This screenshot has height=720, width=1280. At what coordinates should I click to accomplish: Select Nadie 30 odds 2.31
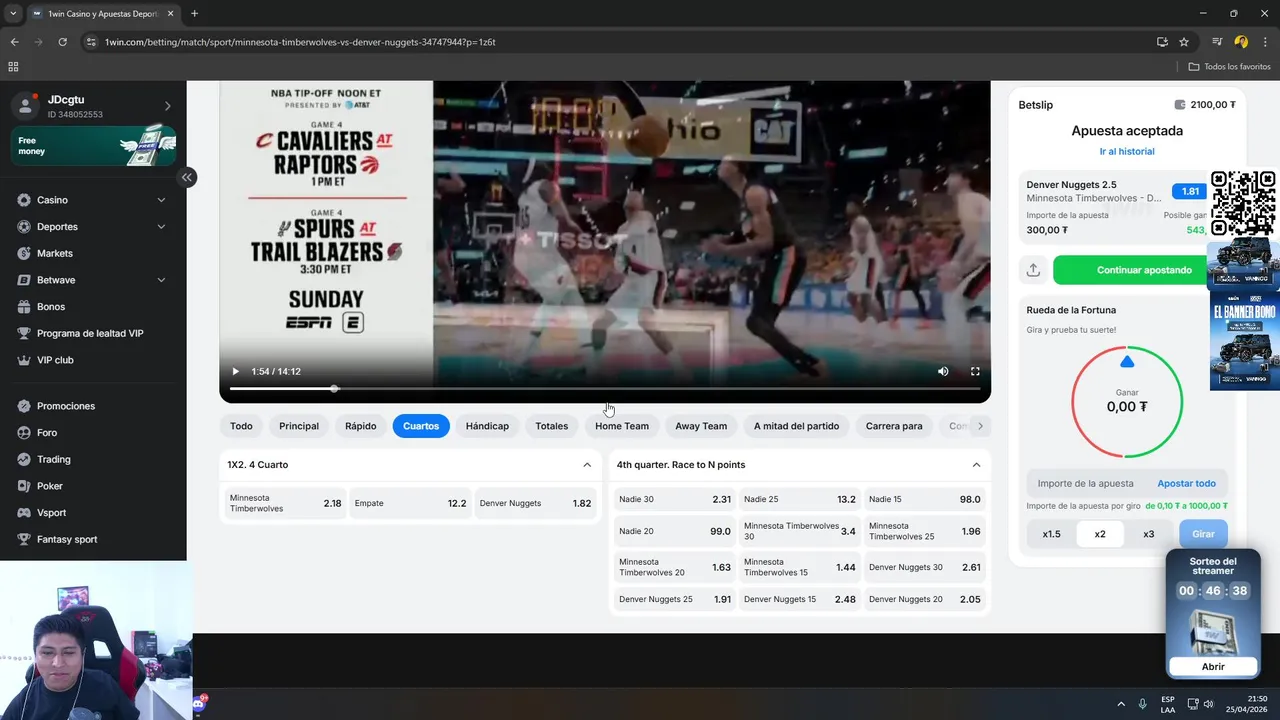coord(675,499)
